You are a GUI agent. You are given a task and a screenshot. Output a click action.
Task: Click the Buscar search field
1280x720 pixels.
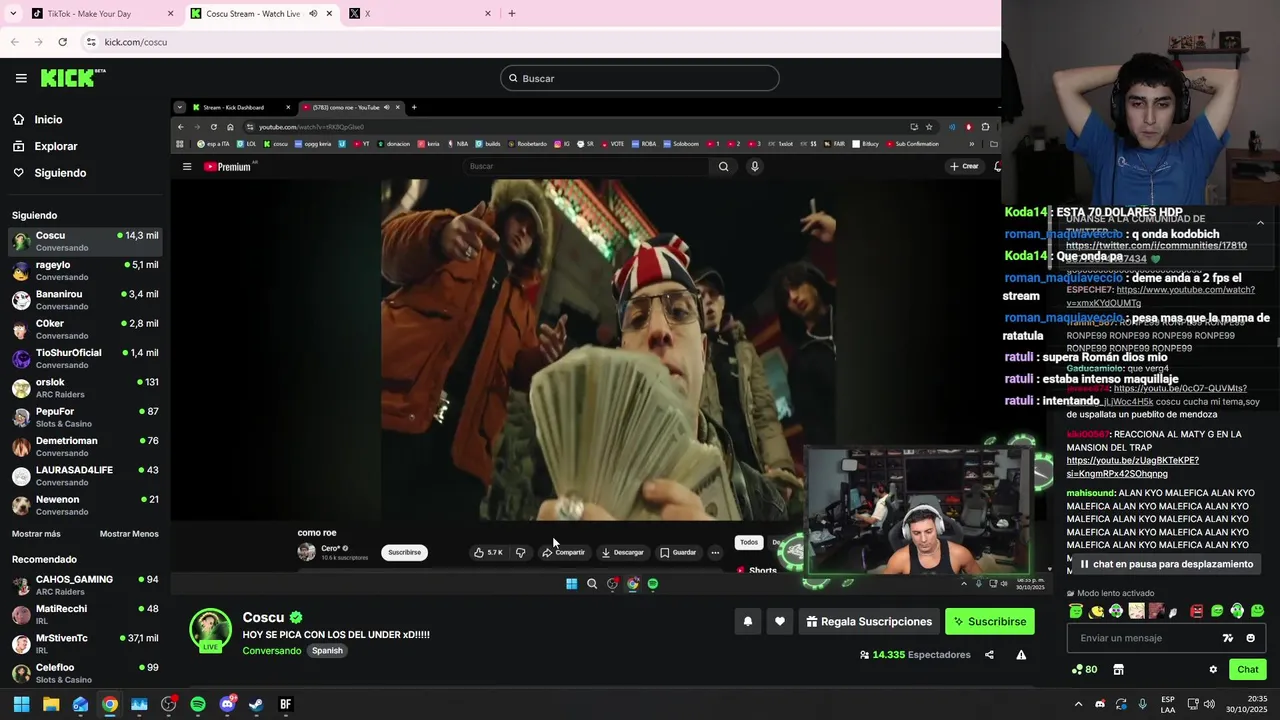640,78
